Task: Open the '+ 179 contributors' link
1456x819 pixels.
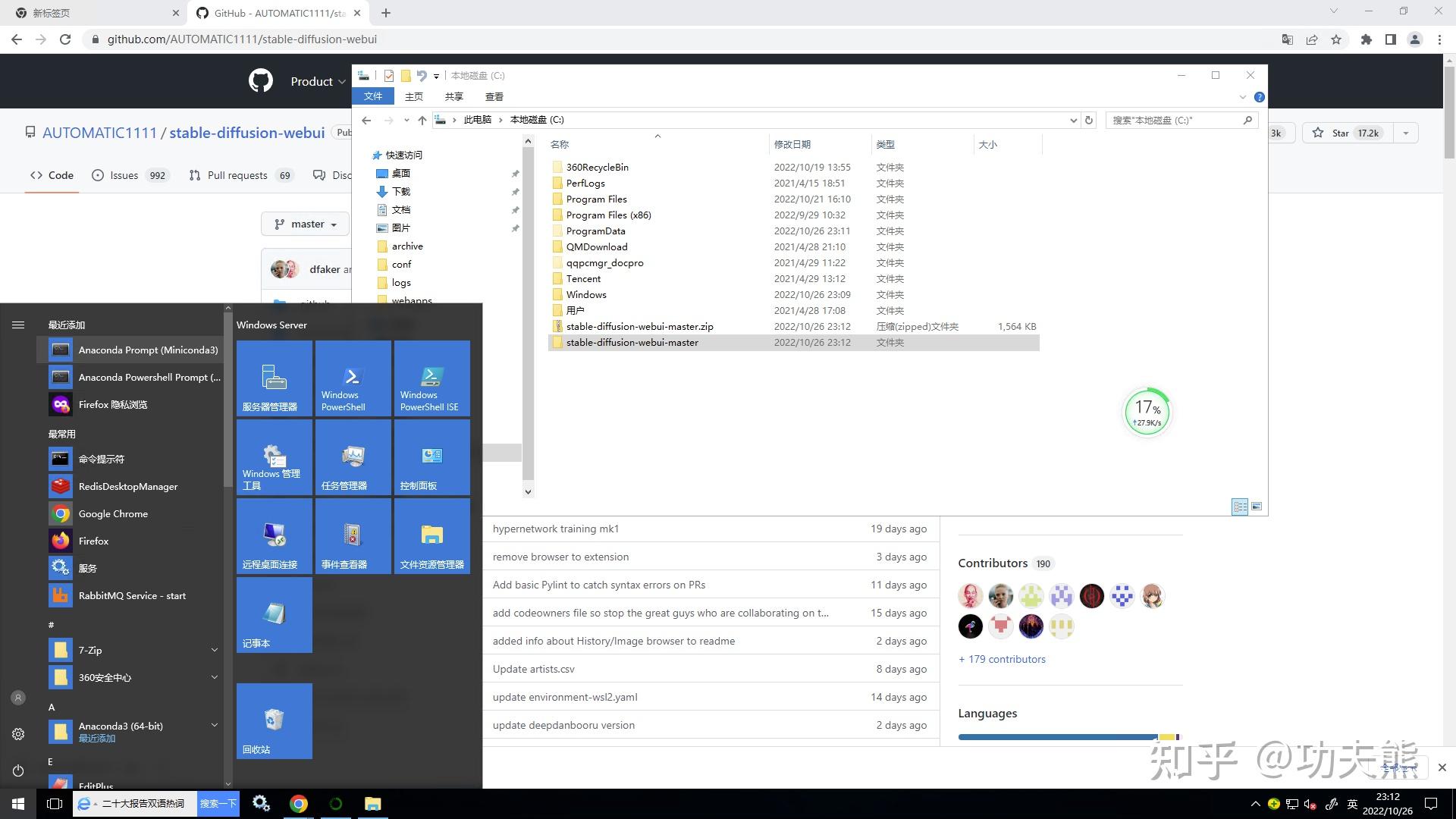Action: [1002, 659]
